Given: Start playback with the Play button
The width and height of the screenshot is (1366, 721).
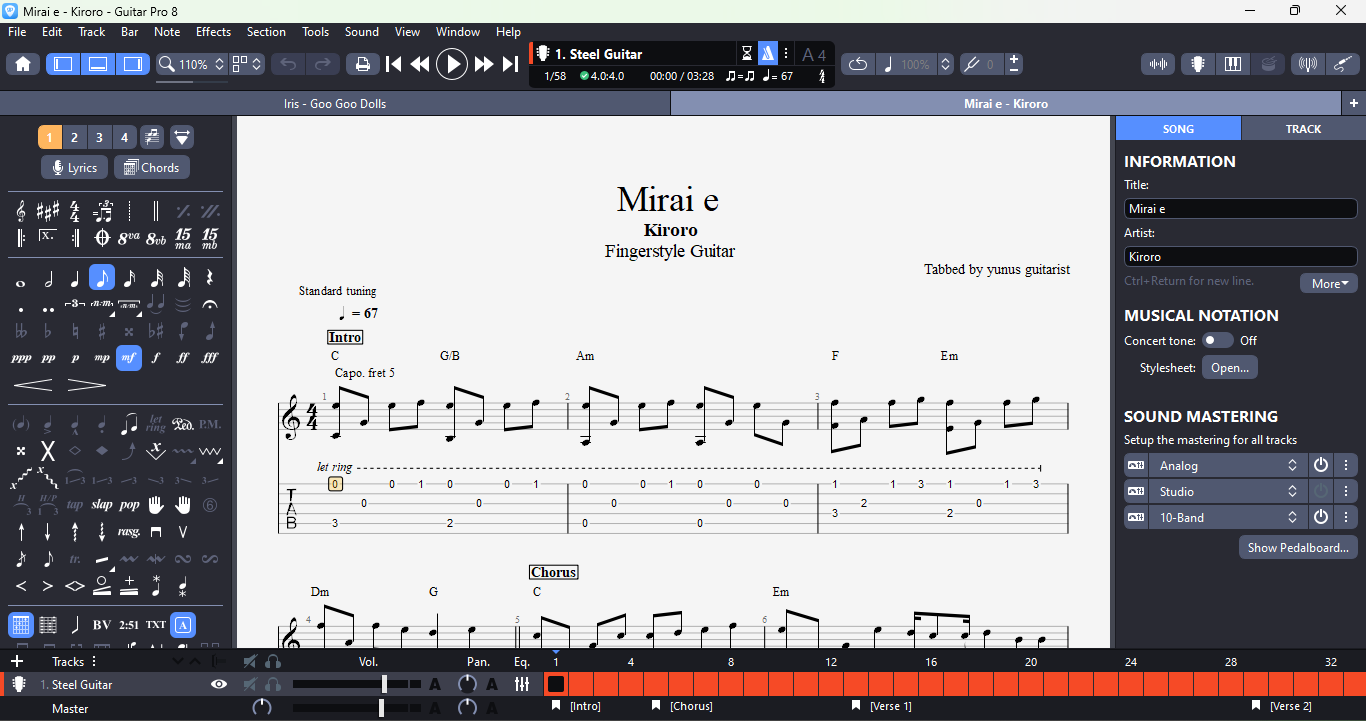Looking at the screenshot, I should click(x=452, y=64).
